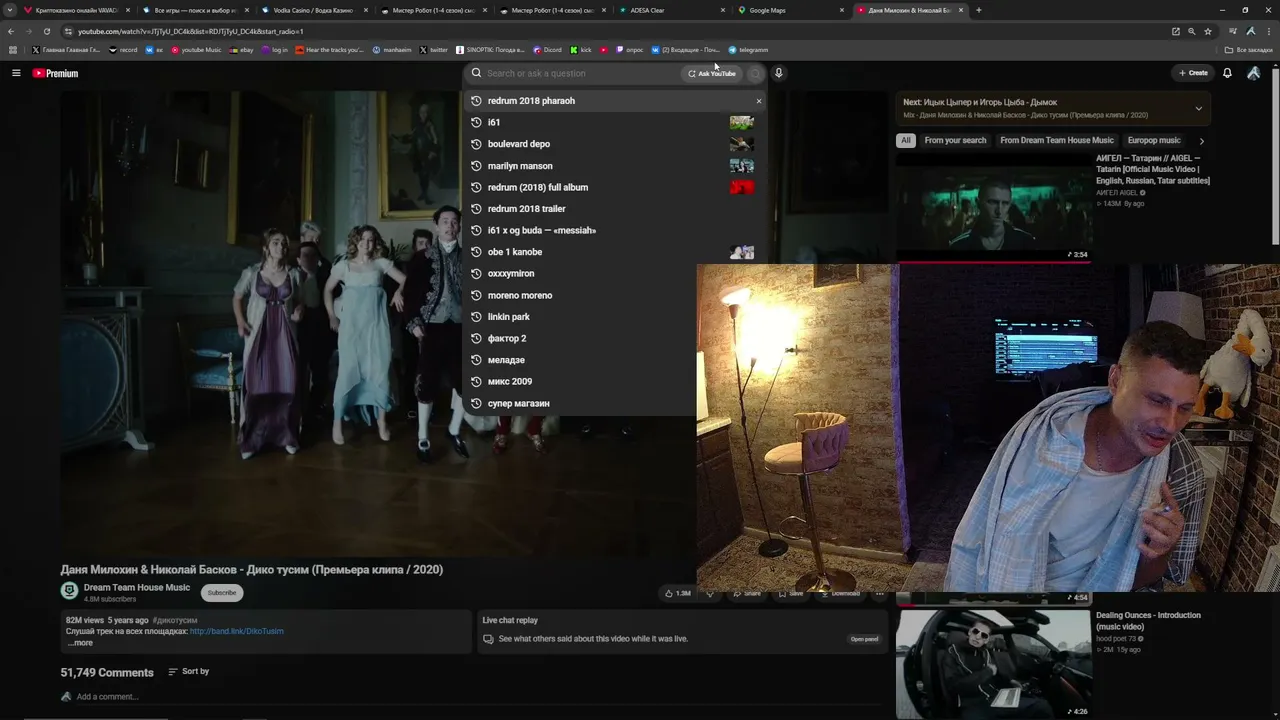Open Dream Team House Music channel avatar
The width and height of the screenshot is (1280, 720).
[69, 591]
